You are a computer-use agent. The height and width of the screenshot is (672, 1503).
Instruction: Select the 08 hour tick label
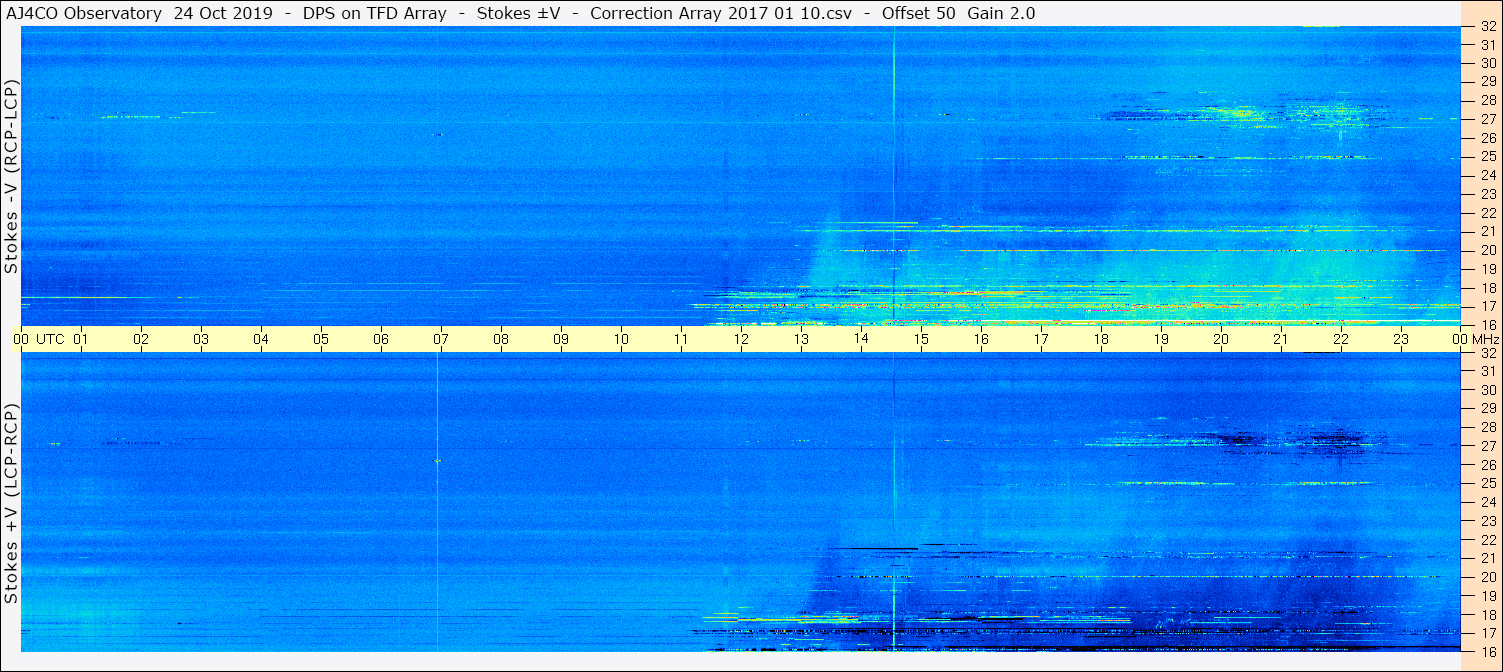point(501,339)
